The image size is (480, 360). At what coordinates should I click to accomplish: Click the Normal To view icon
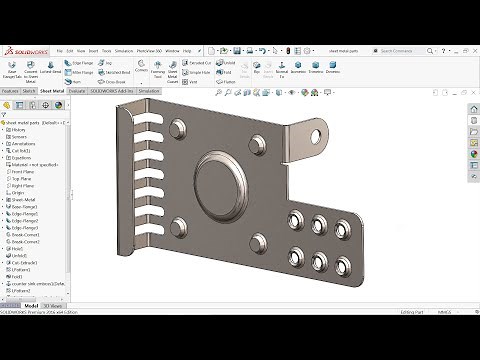282,69
